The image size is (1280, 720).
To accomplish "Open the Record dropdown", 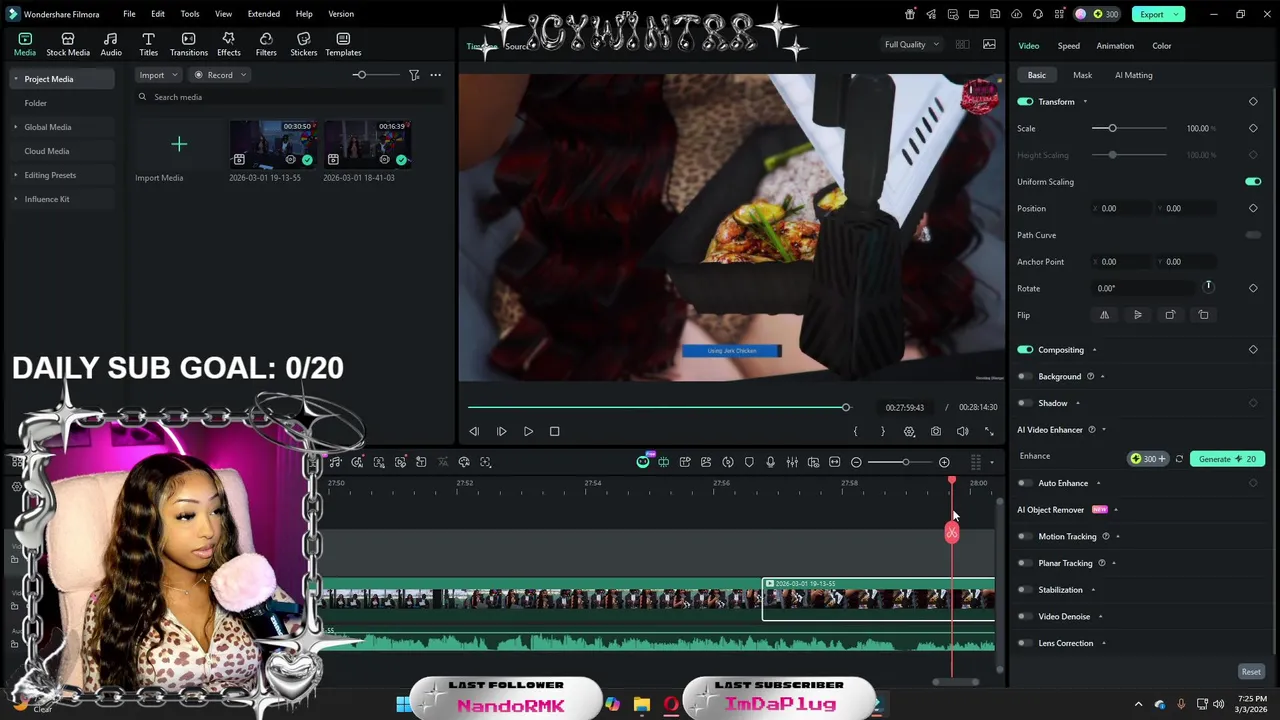I will 219,75.
